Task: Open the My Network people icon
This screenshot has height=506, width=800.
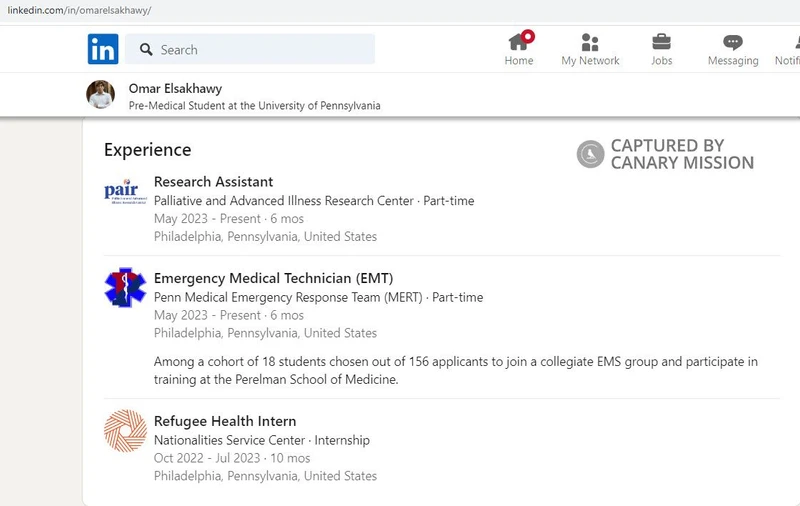Action: (x=590, y=42)
